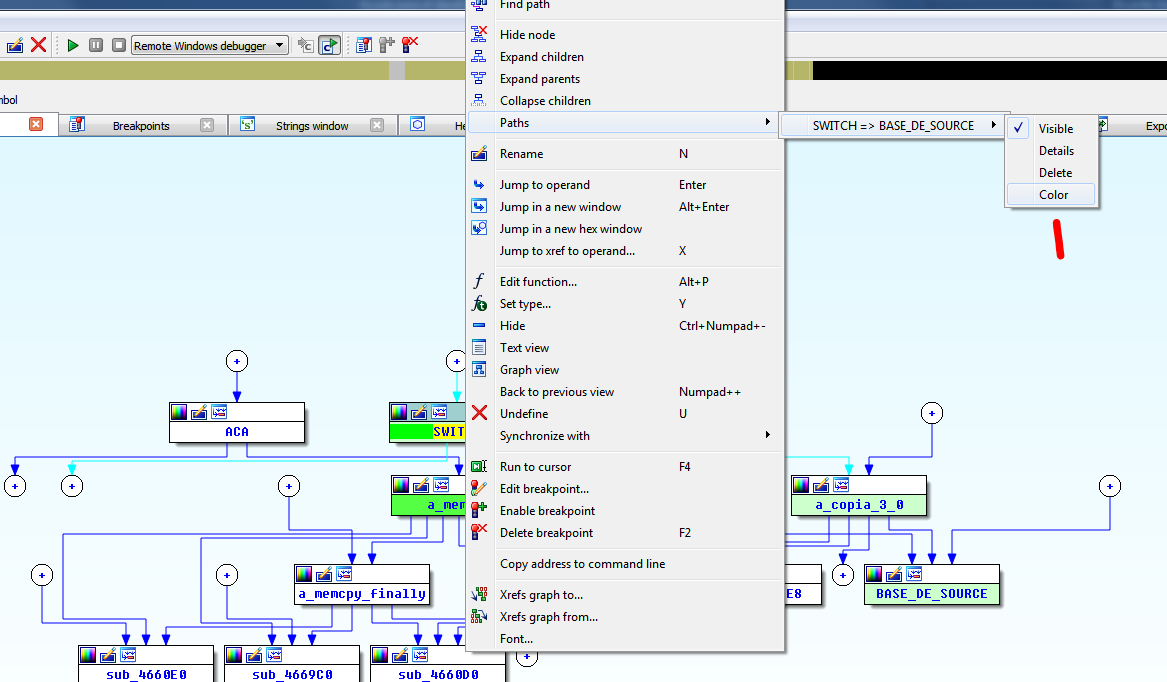Open SWITCH => BASE_DE_SOURCE submenu item
The width and height of the screenshot is (1167, 682).
(893, 125)
